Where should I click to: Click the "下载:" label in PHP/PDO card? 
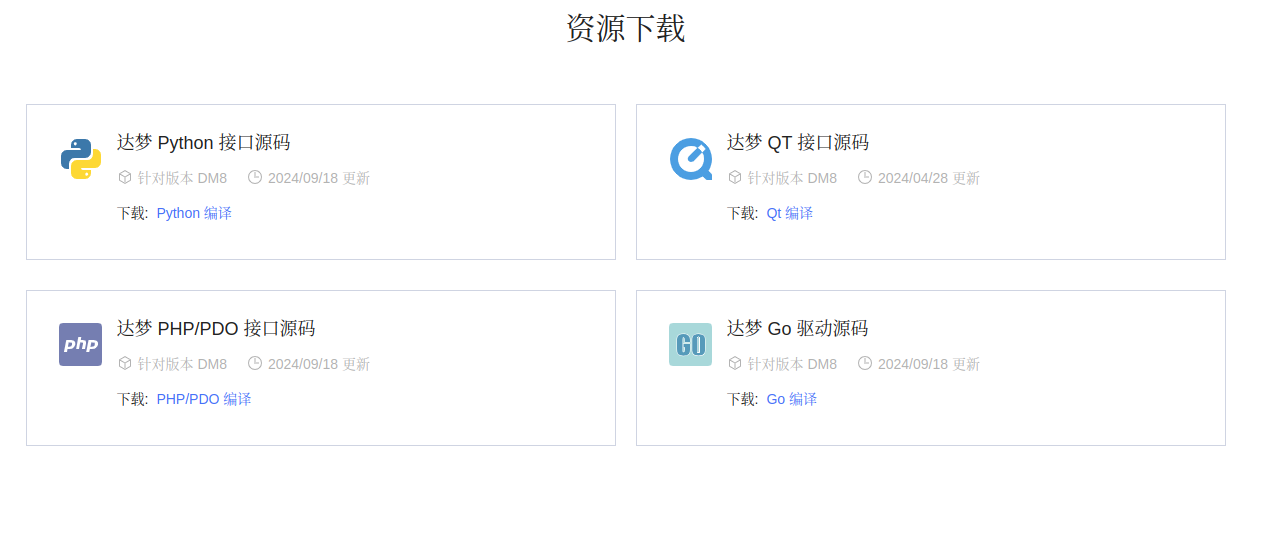[133, 399]
